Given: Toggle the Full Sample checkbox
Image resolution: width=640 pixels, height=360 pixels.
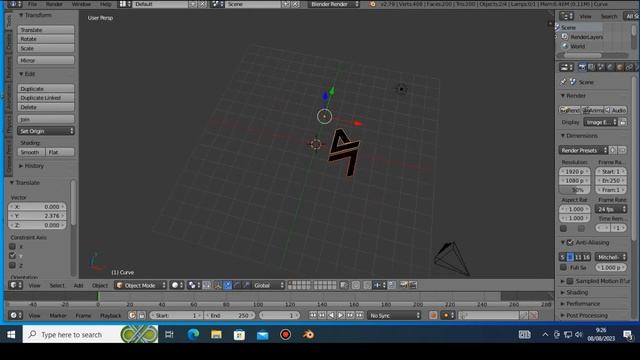Looking at the screenshot, I should pyautogui.click(x=563, y=267).
